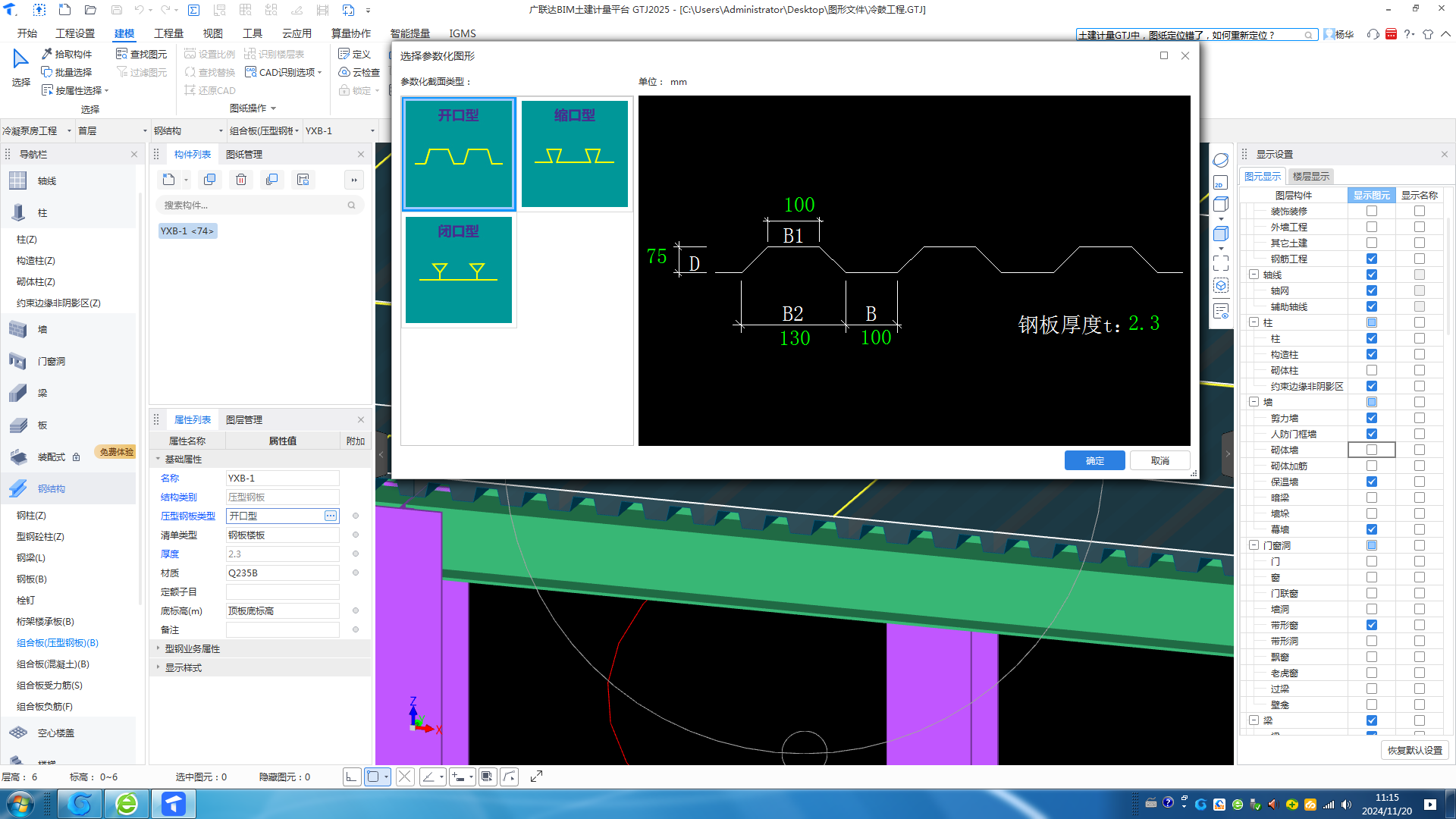Click the orbit view icon on right toolbar
This screenshot has width=1456, height=819.
pyautogui.click(x=1220, y=160)
